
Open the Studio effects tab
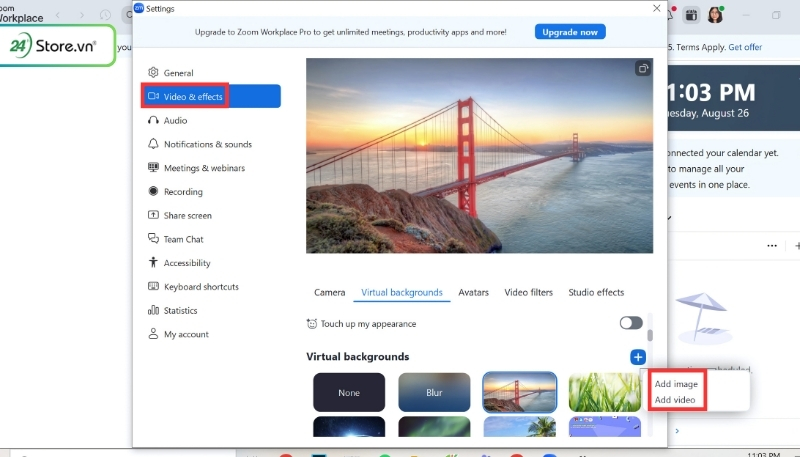596,293
